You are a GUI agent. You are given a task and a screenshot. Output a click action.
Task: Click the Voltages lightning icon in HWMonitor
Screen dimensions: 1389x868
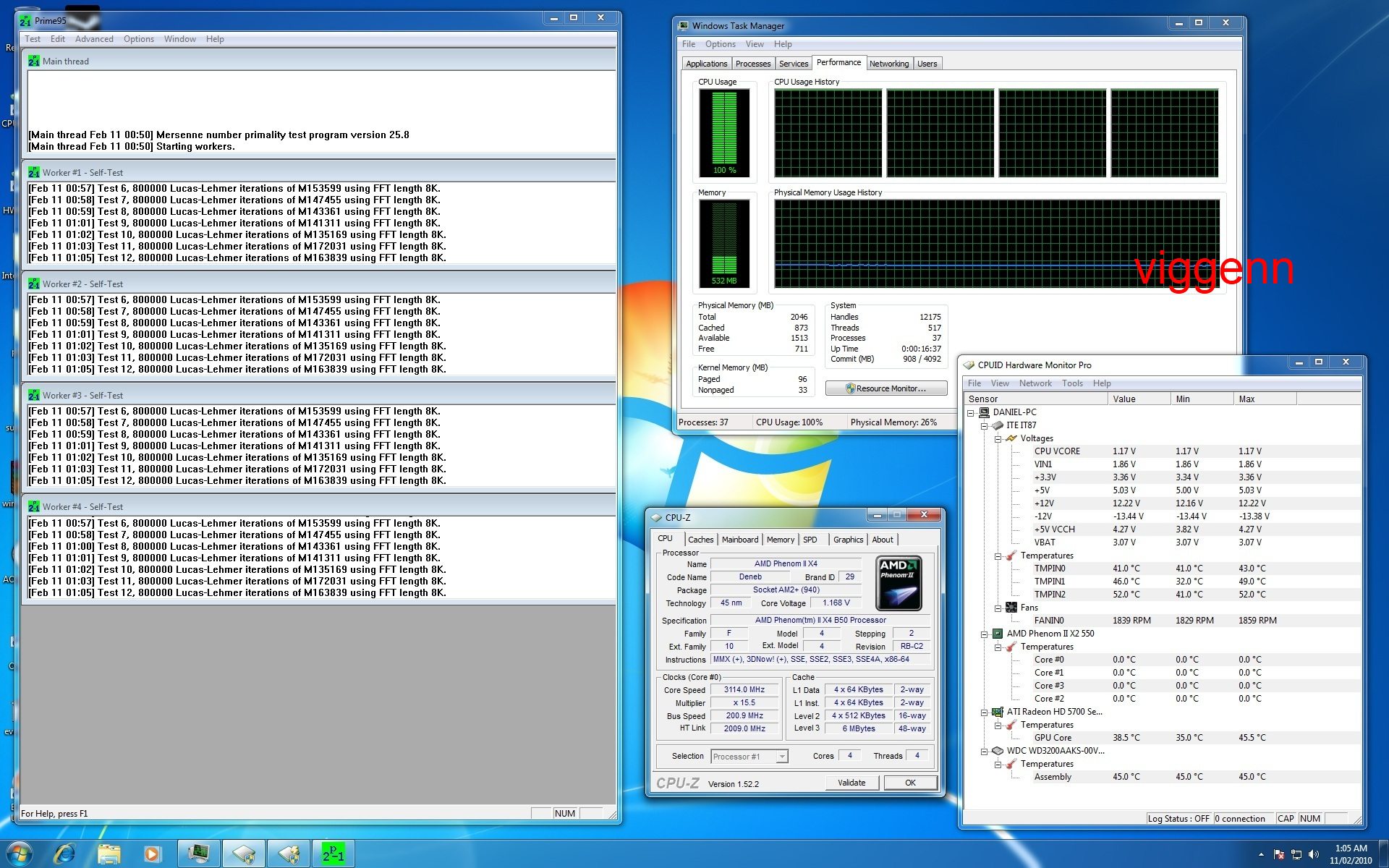[1011, 438]
